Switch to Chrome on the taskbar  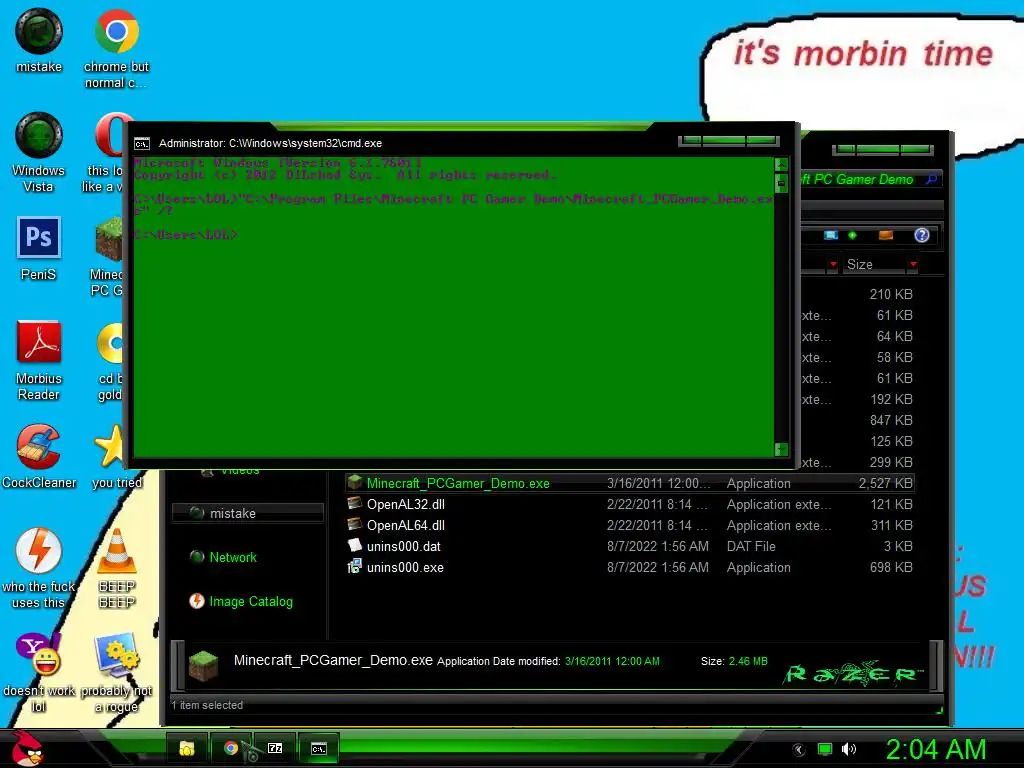[x=231, y=748]
